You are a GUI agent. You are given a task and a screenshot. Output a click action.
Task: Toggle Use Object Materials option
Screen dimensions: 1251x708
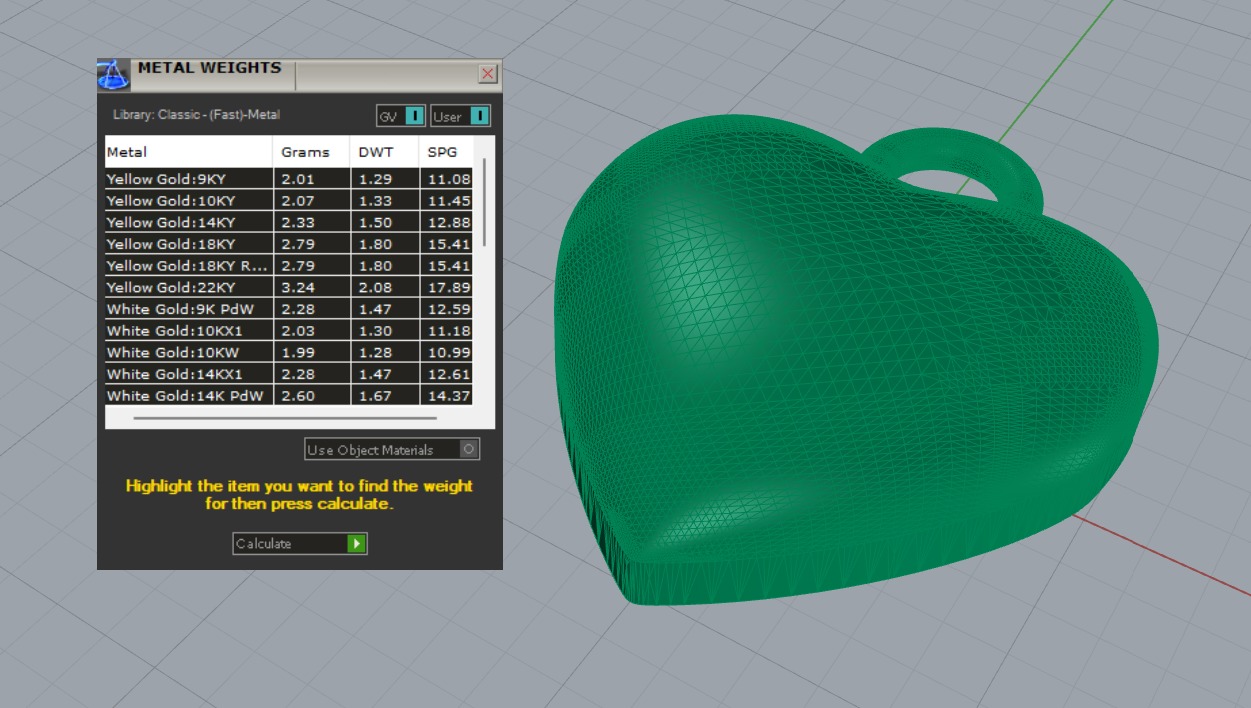coord(392,449)
